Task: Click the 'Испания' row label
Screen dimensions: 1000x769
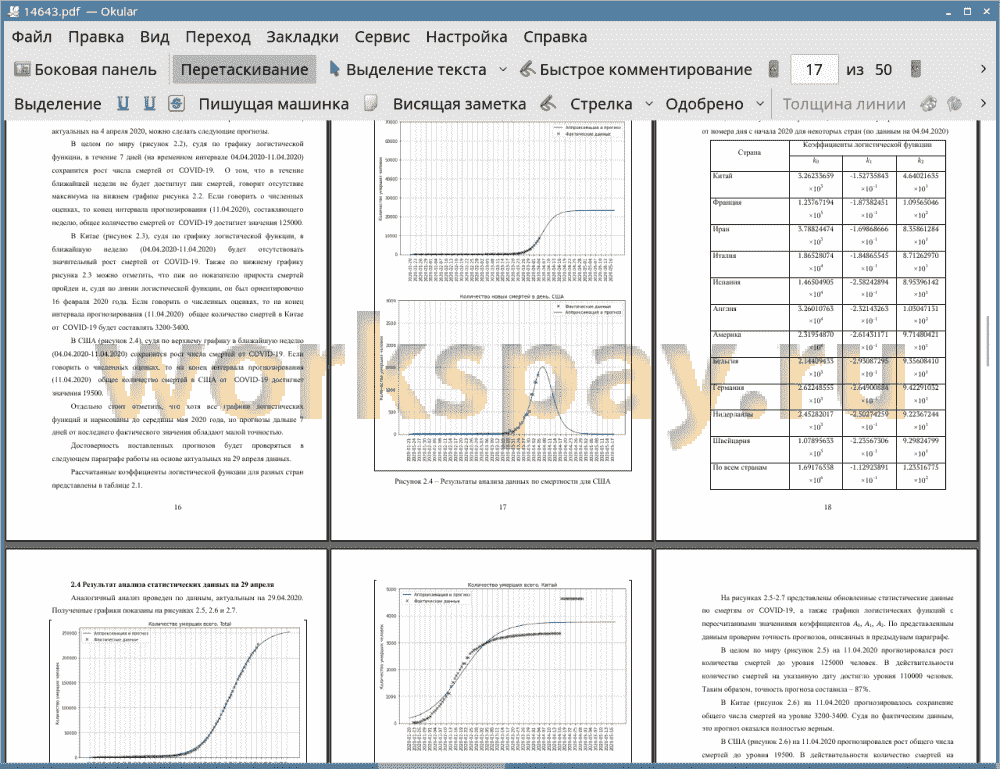Action: pos(726,282)
